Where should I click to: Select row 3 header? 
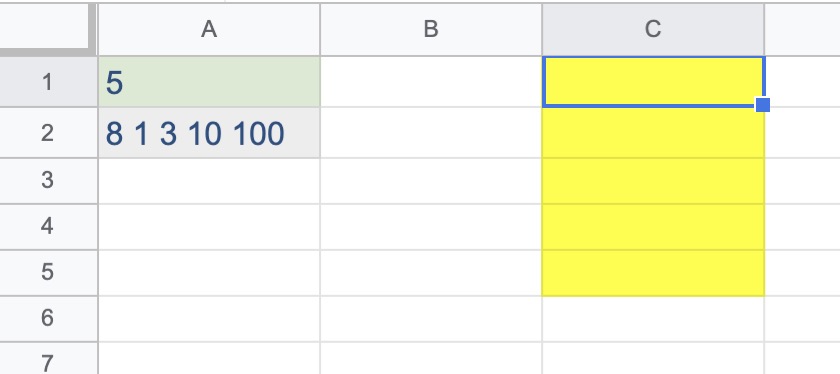pos(48,181)
